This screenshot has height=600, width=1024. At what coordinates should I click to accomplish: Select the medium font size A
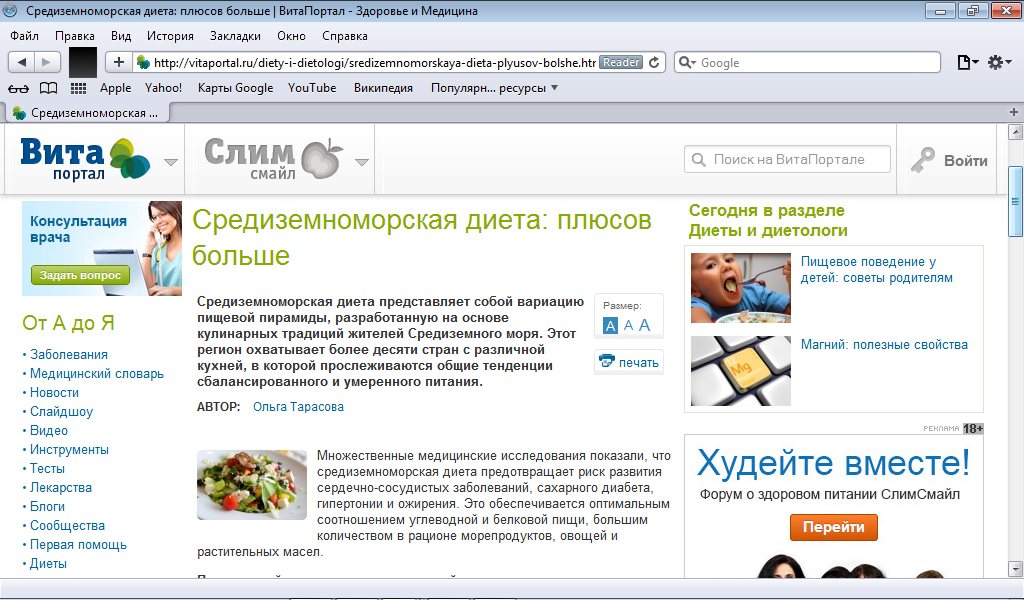pos(628,325)
